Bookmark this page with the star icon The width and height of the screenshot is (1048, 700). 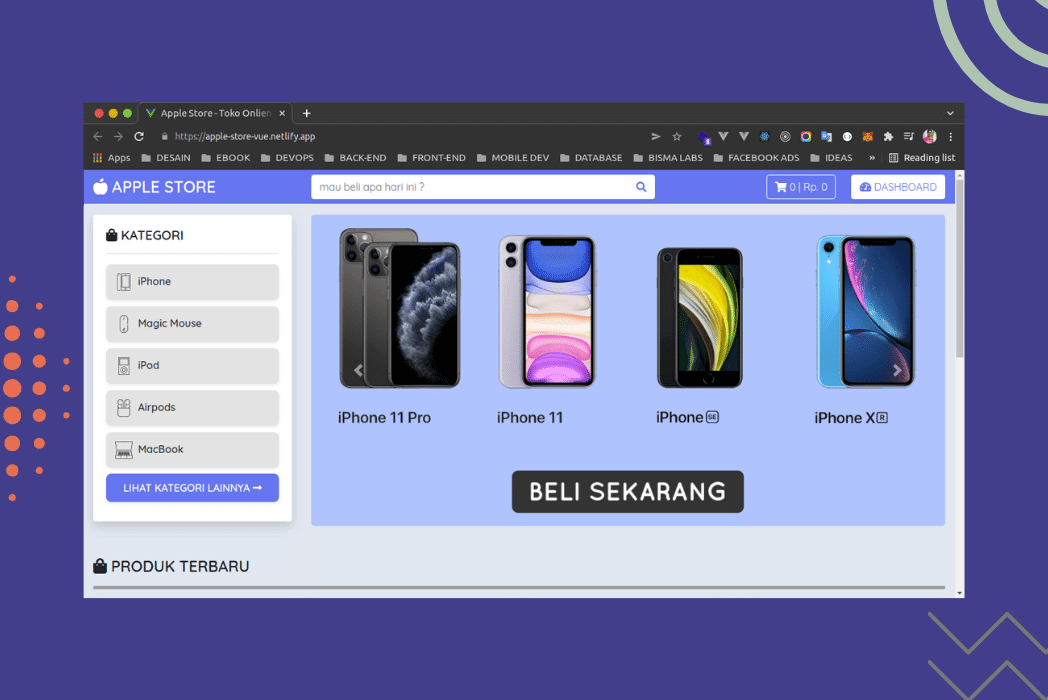pos(676,136)
